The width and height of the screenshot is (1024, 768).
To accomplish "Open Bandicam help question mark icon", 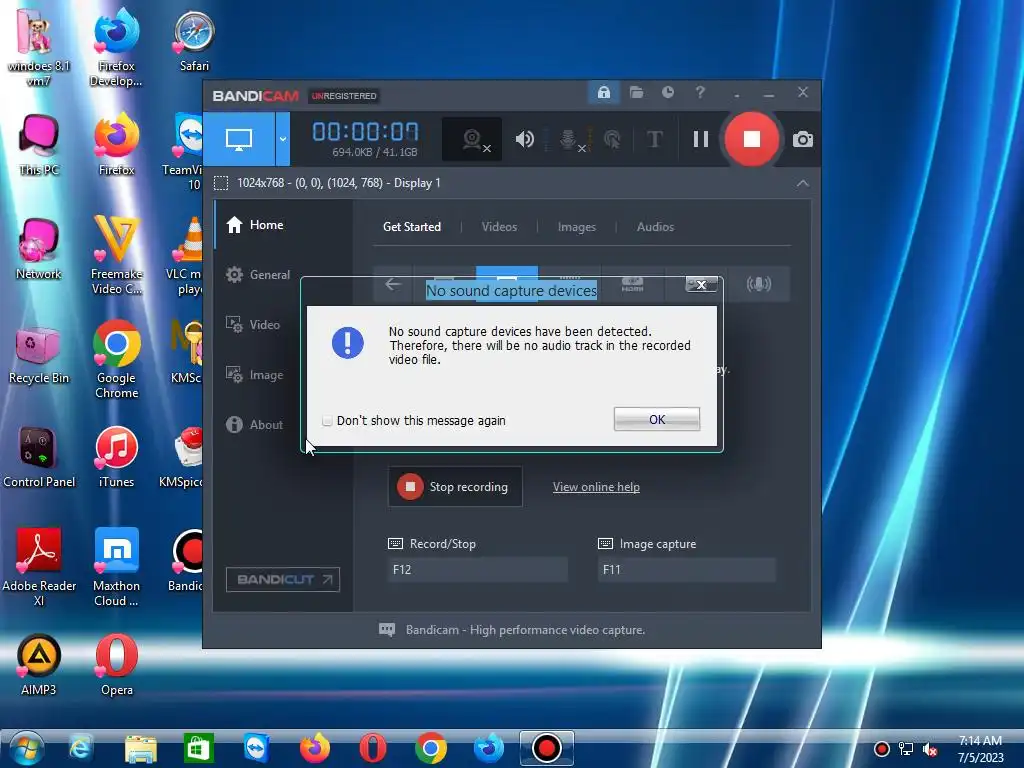I will pyautogui.click(x=700, y=93).
